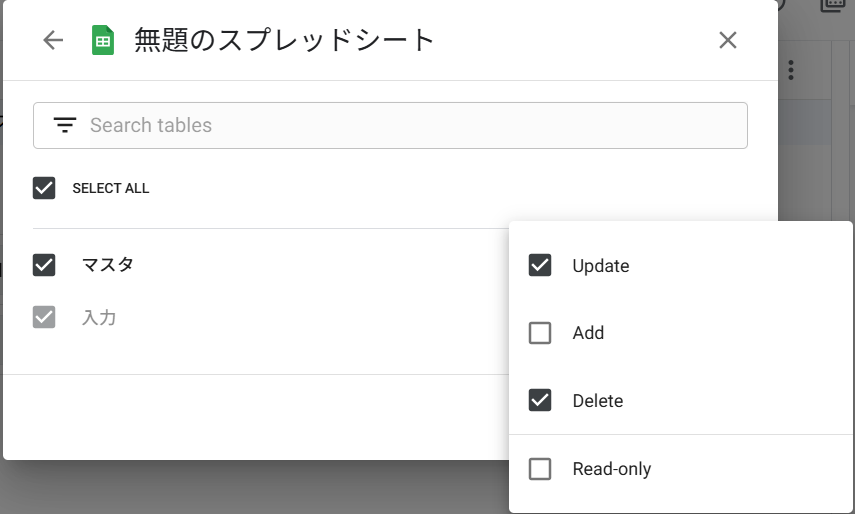Uncheck the SELECT ALL checkbox
This screenshot has height=514, width=855.
[44, 188]
